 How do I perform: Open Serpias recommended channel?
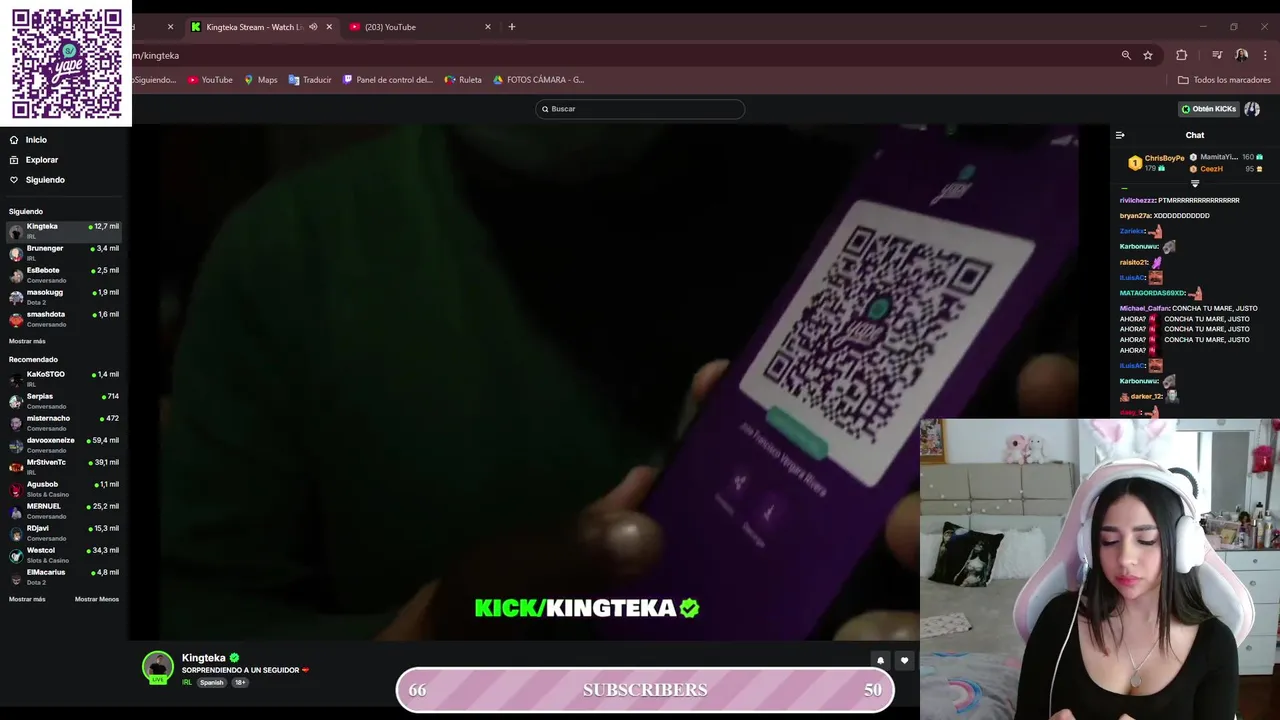[64, 401]
